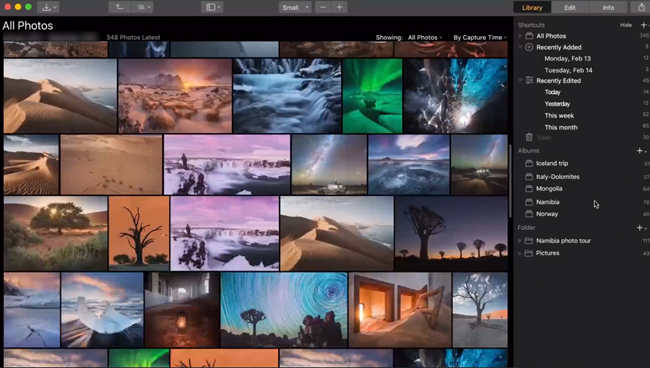Add a new folder with plus icon
Screen dimensions: 650x368
pyautogui.click(x=640, y=228)
